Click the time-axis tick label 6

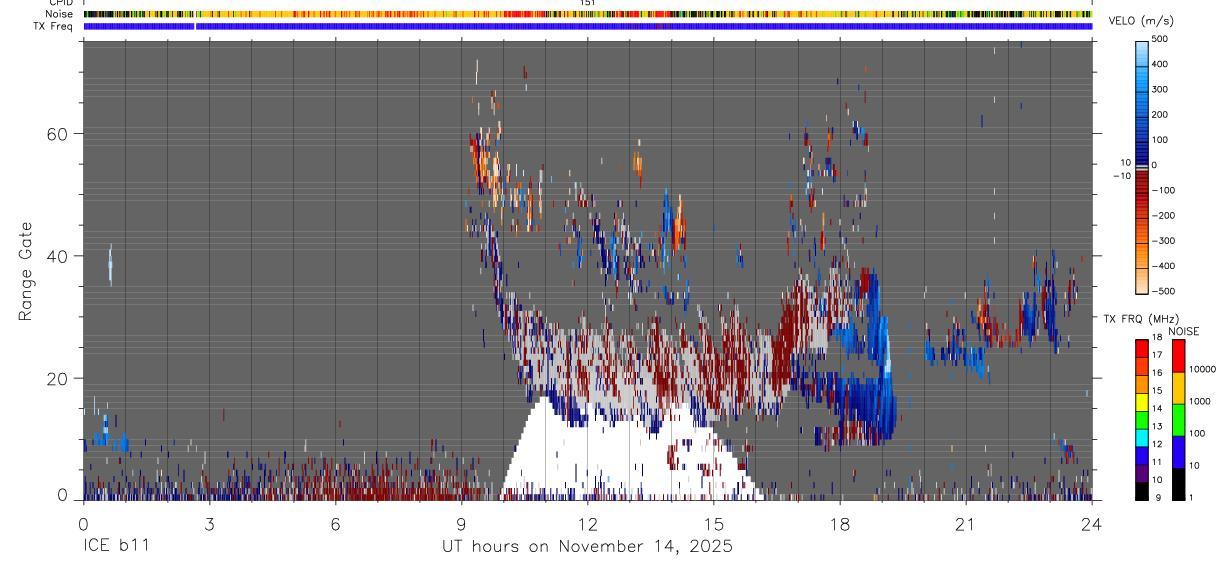(335, 524)
